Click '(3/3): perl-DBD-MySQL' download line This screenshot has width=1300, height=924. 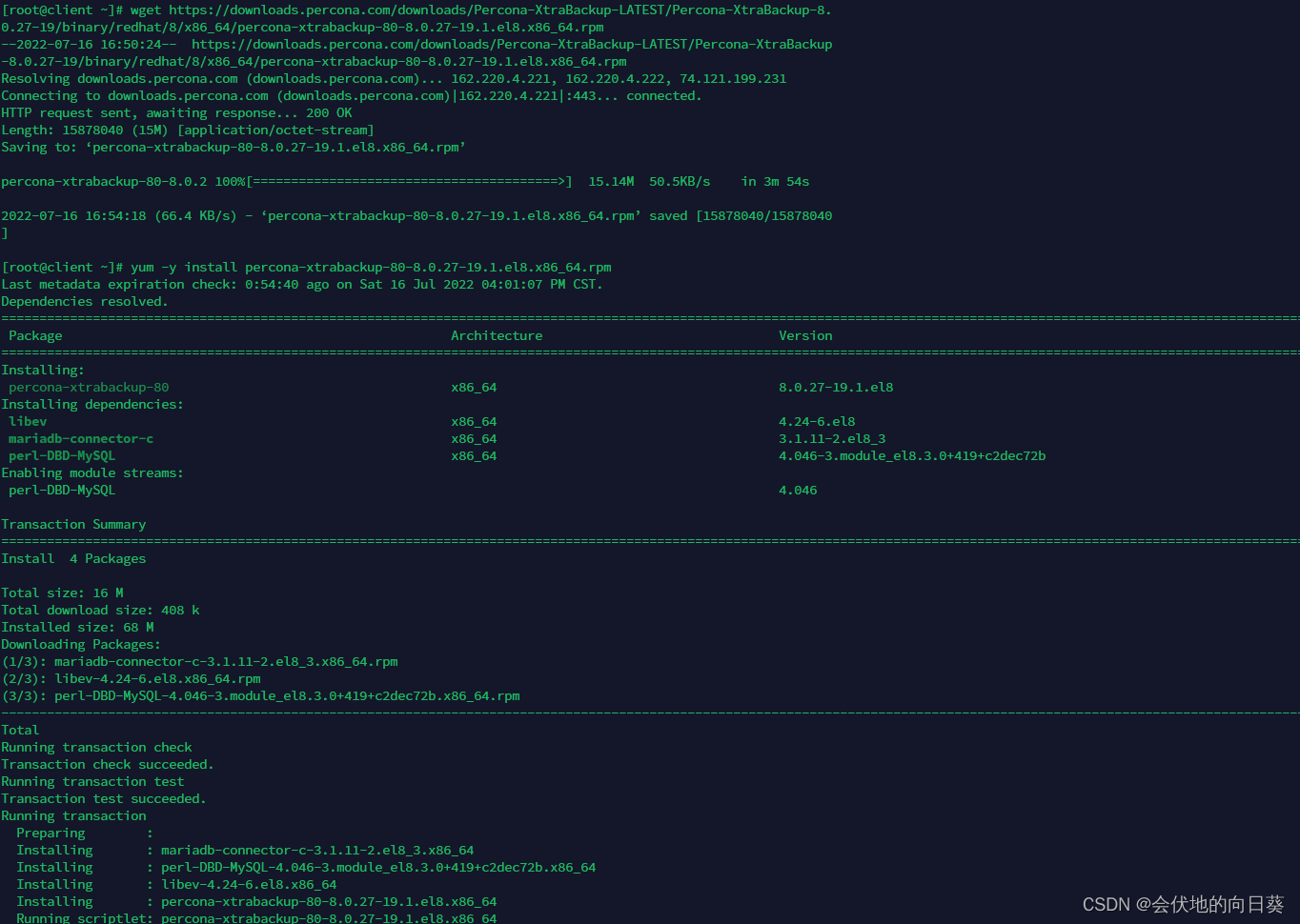(260, 696)
